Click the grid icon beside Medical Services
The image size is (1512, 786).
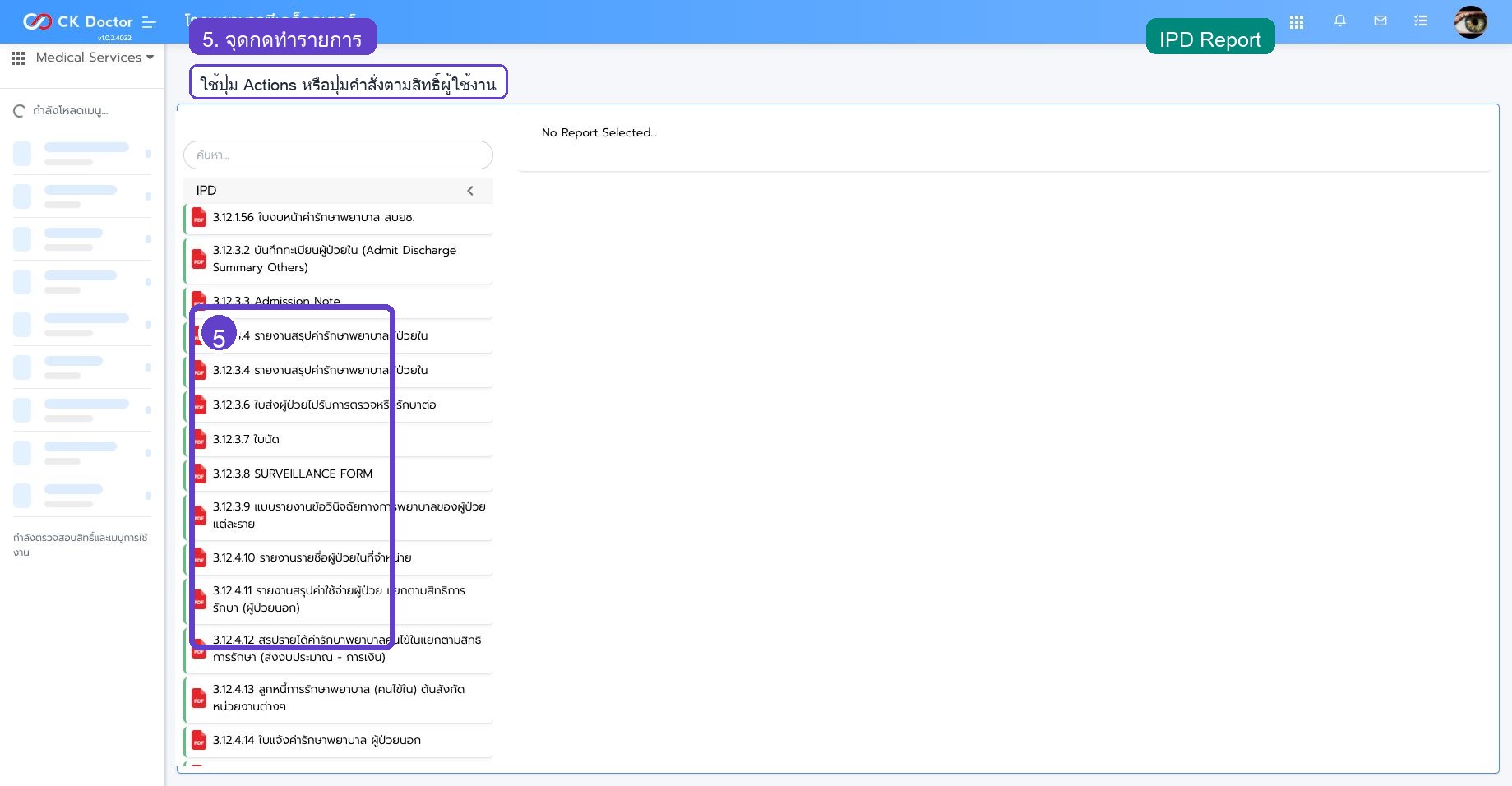click(x=18, y=58)
